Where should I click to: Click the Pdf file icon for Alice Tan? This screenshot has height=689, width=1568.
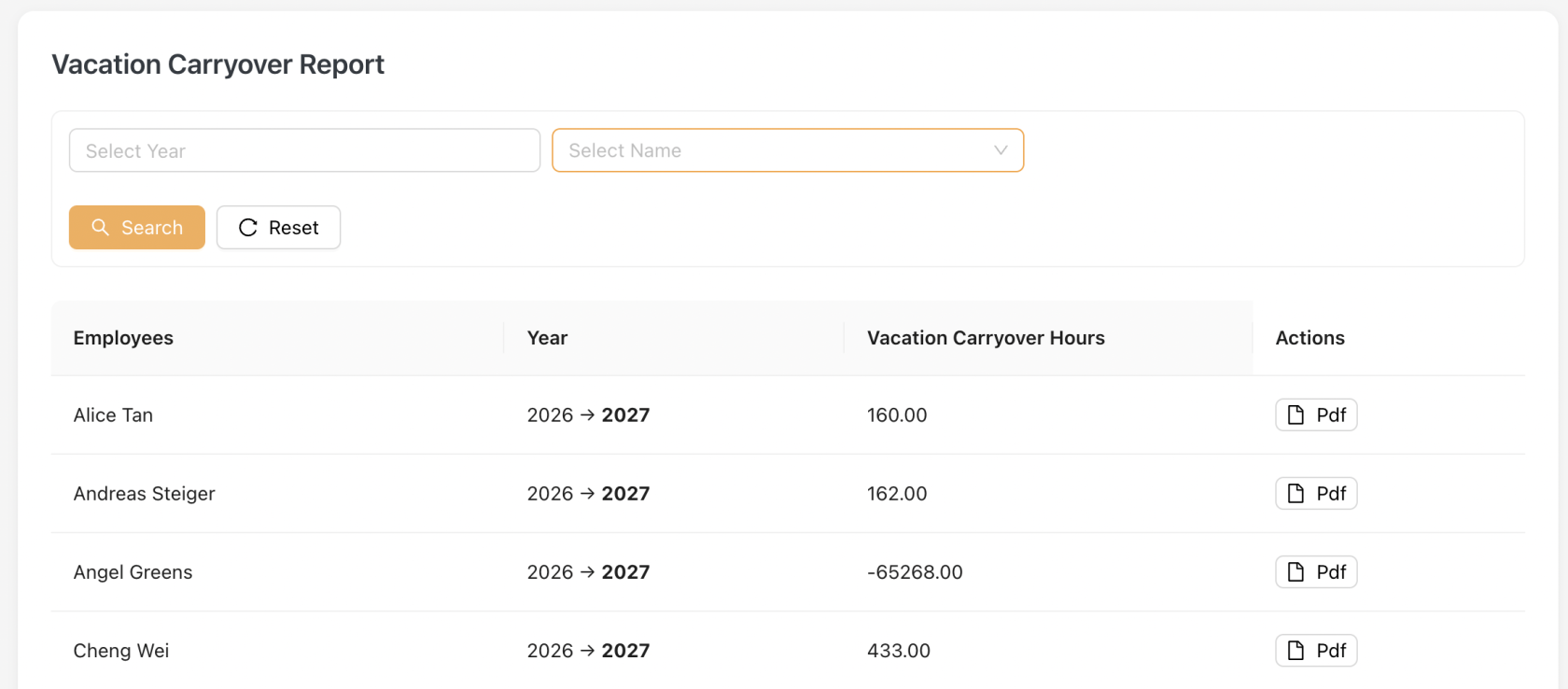(x=1295, y=415)
